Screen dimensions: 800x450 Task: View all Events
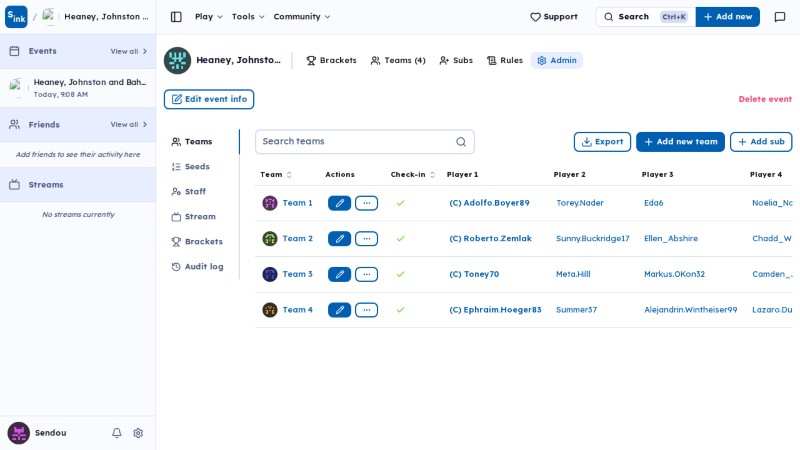click(129, 51)
